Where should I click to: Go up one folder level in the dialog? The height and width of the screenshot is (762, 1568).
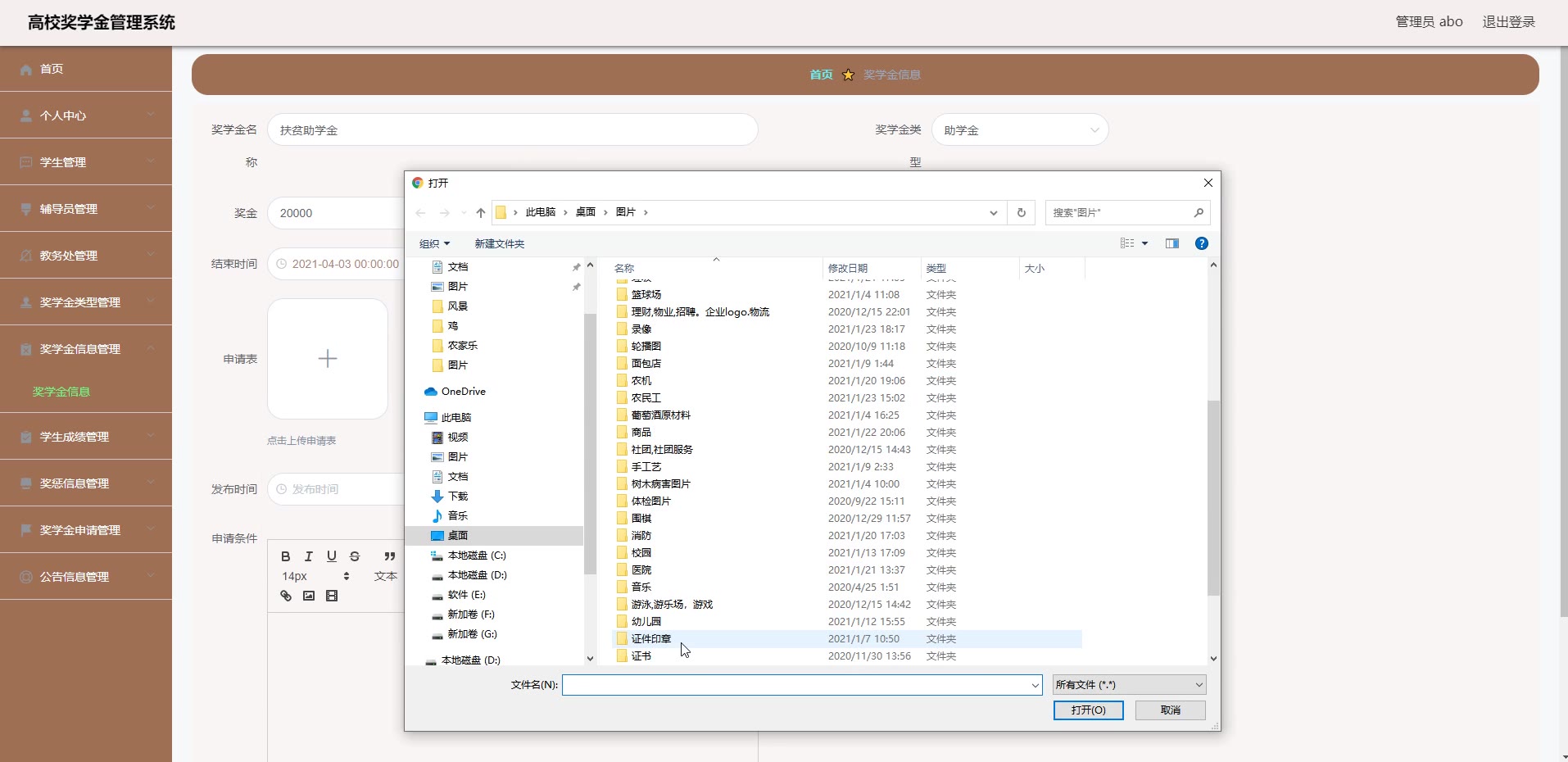tap(481, 213)
